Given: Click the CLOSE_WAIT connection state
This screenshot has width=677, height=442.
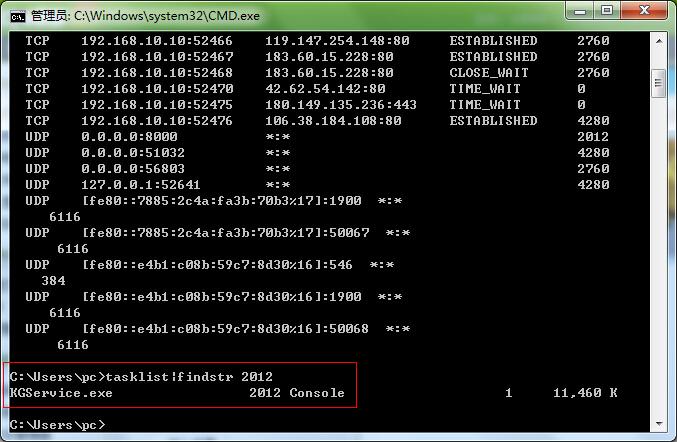Looking at the screenshot, I should point(489,73).
